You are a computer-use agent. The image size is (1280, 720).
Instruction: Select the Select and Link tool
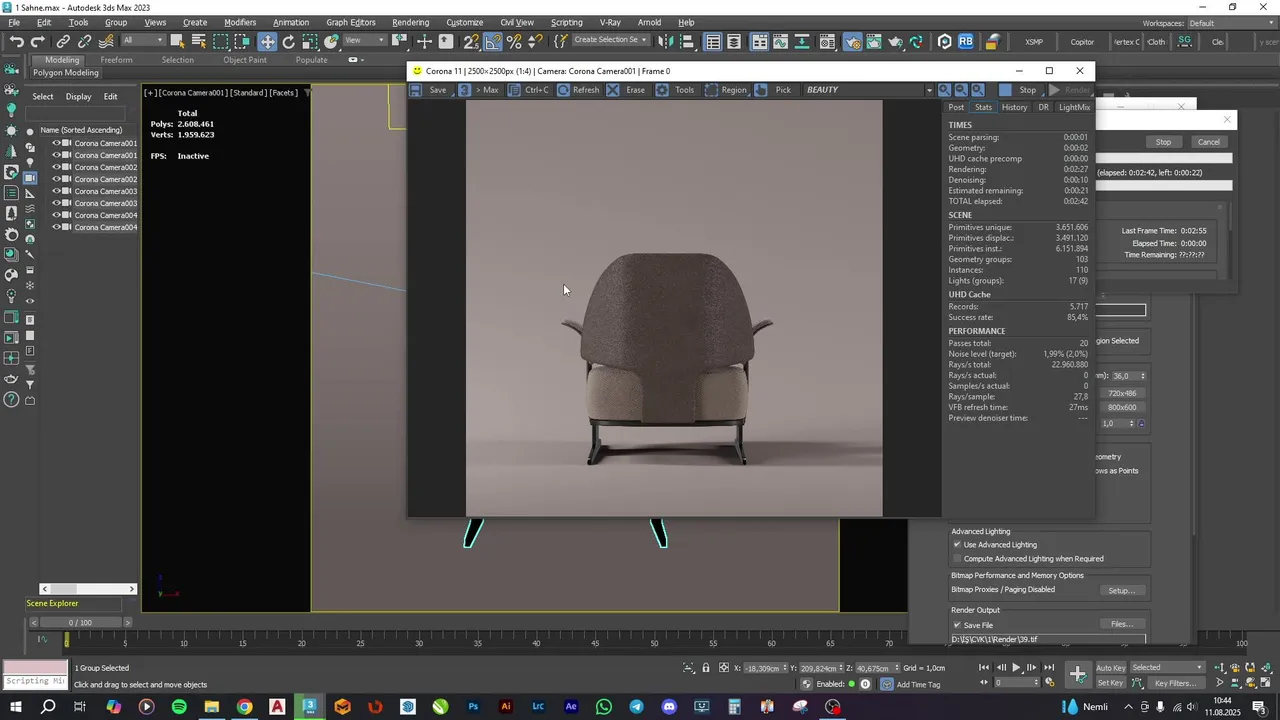click(63, 41)
